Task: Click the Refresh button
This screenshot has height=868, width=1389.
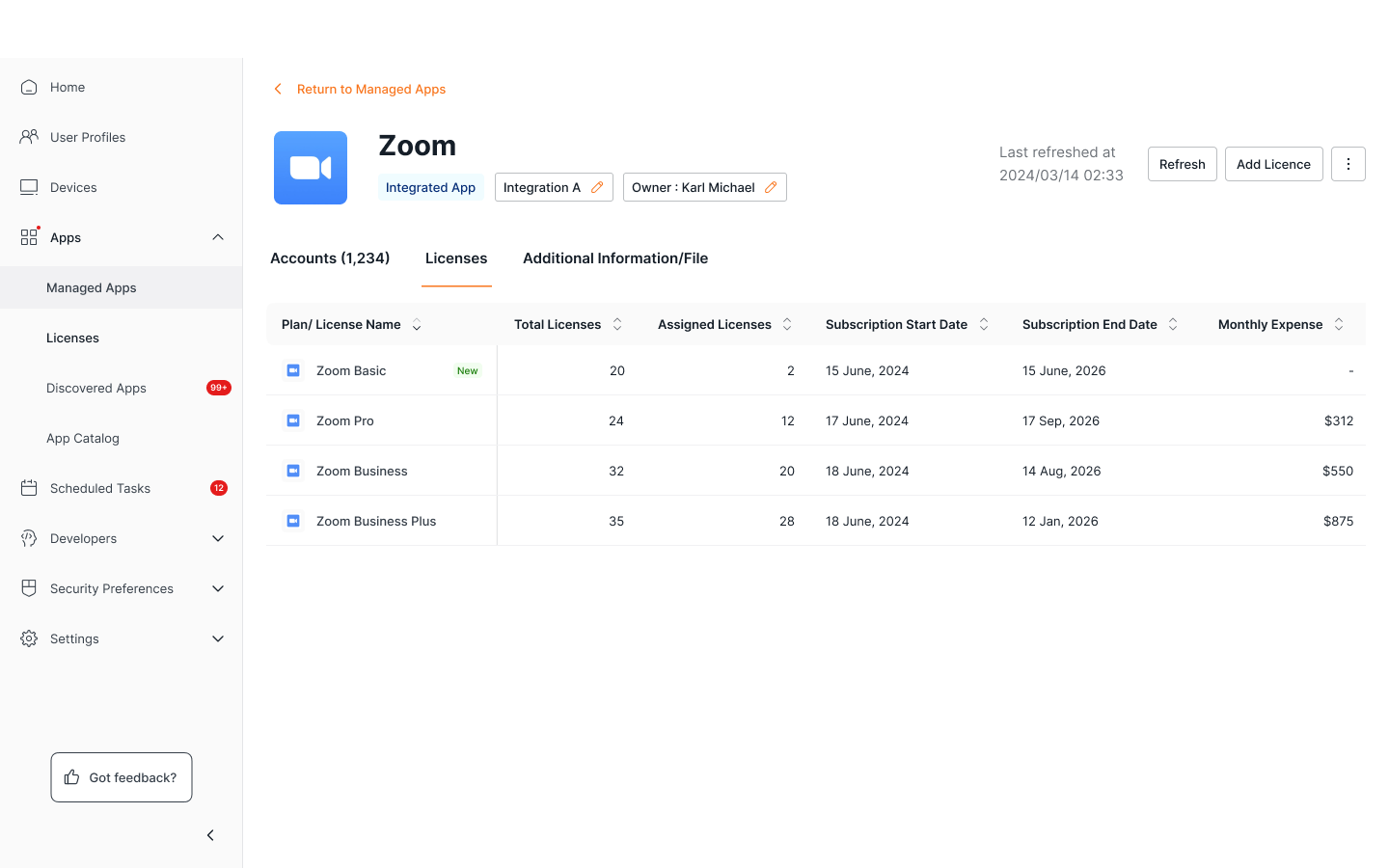Action: (1183, 164)
